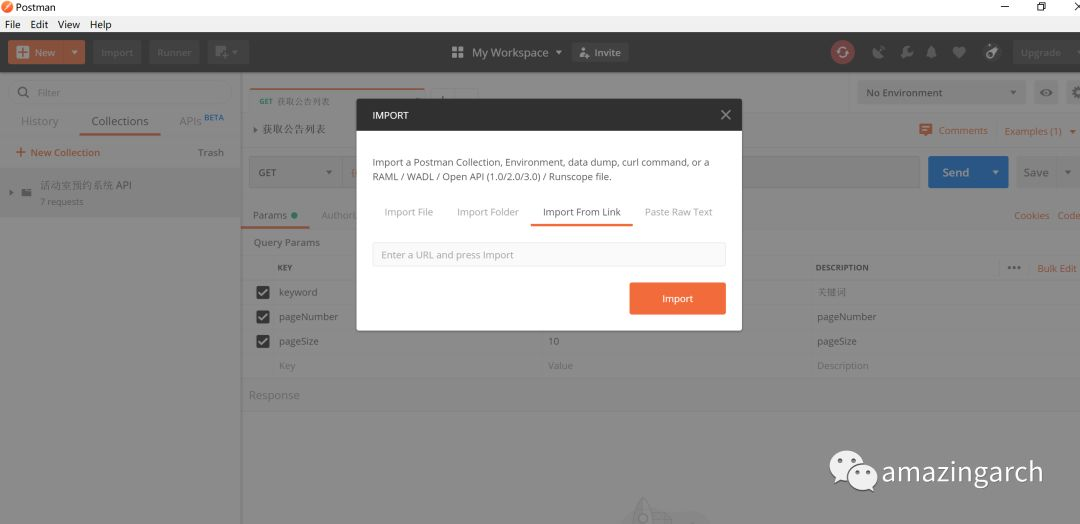Uncheck the pageSize param checkbox
This screenshot has width=1080, height=524.
(262, 342)
